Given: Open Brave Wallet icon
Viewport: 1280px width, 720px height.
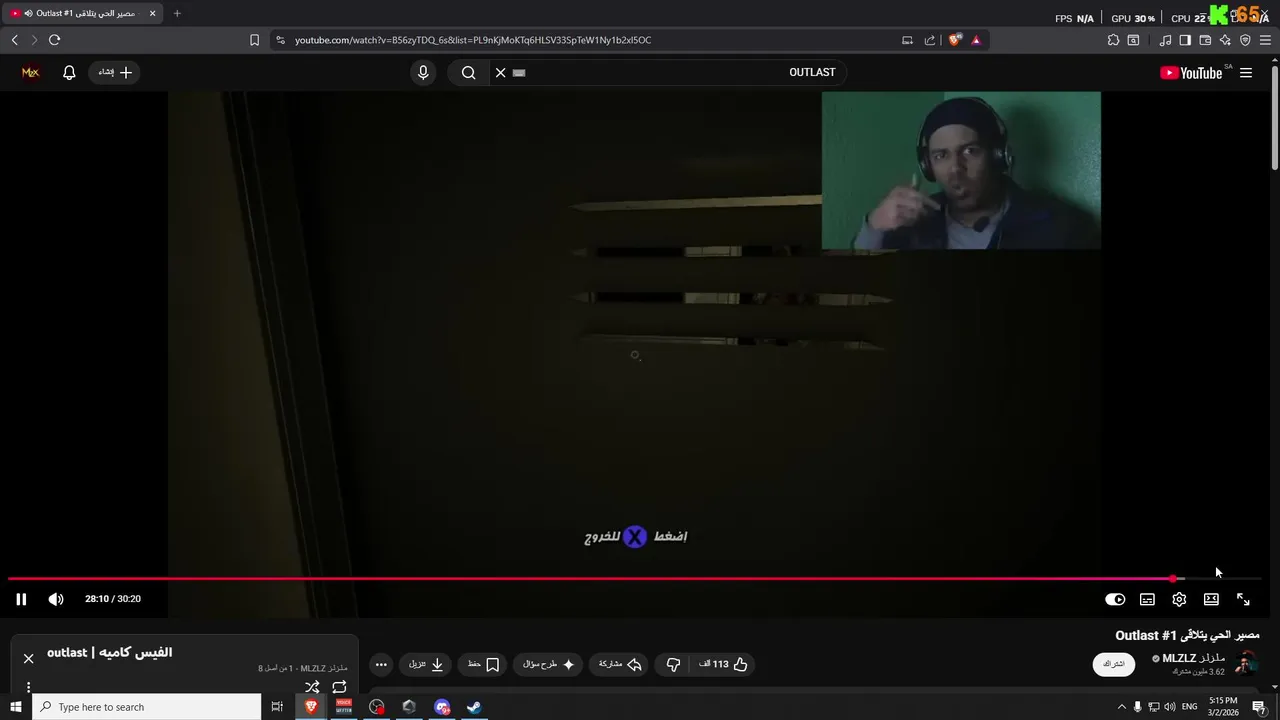Looking at the screenshot, I should pos(1205,40).
